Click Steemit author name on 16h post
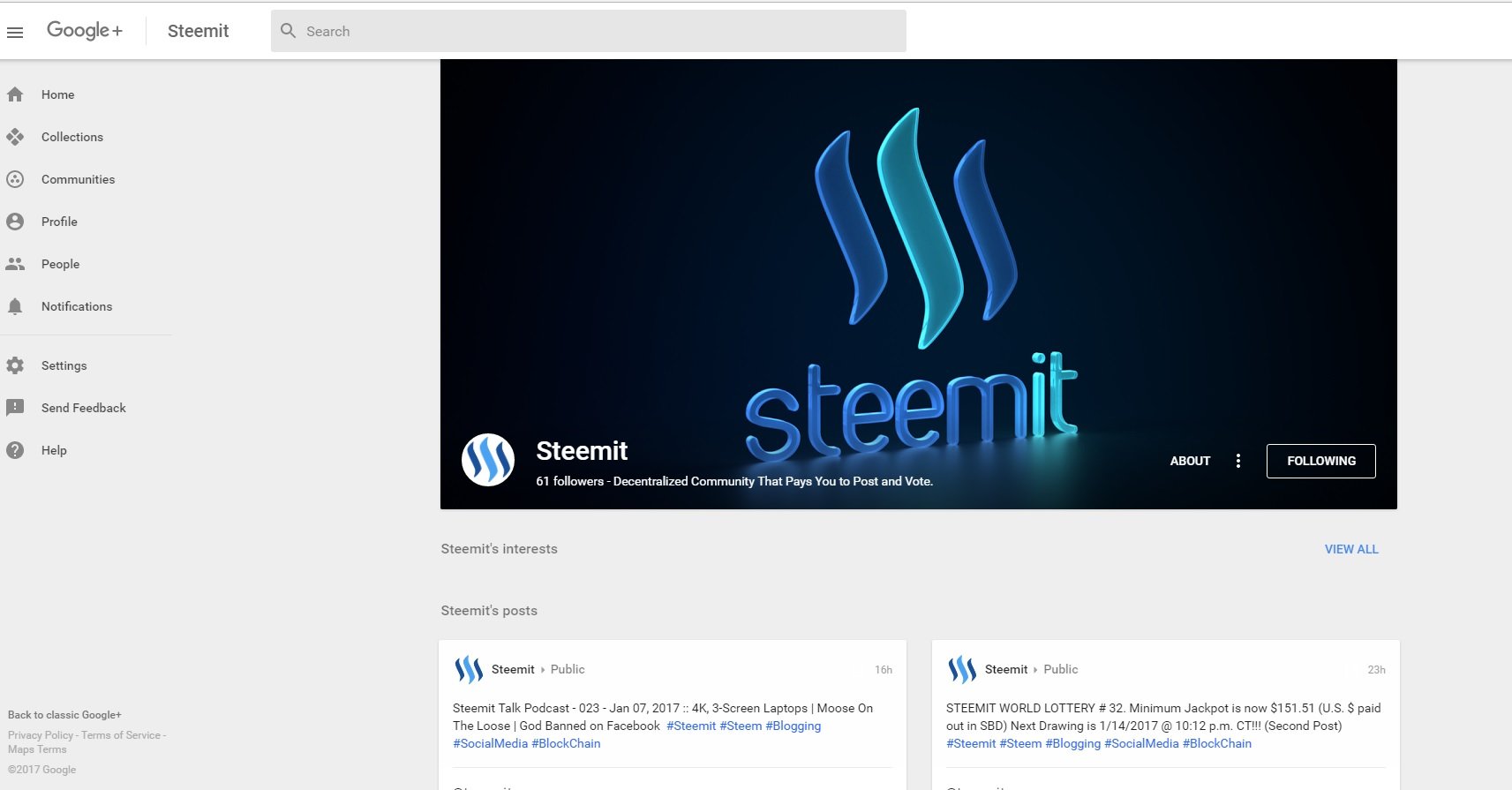The image size is (1512, 790). pyautogui.click(x=513, y=669)
